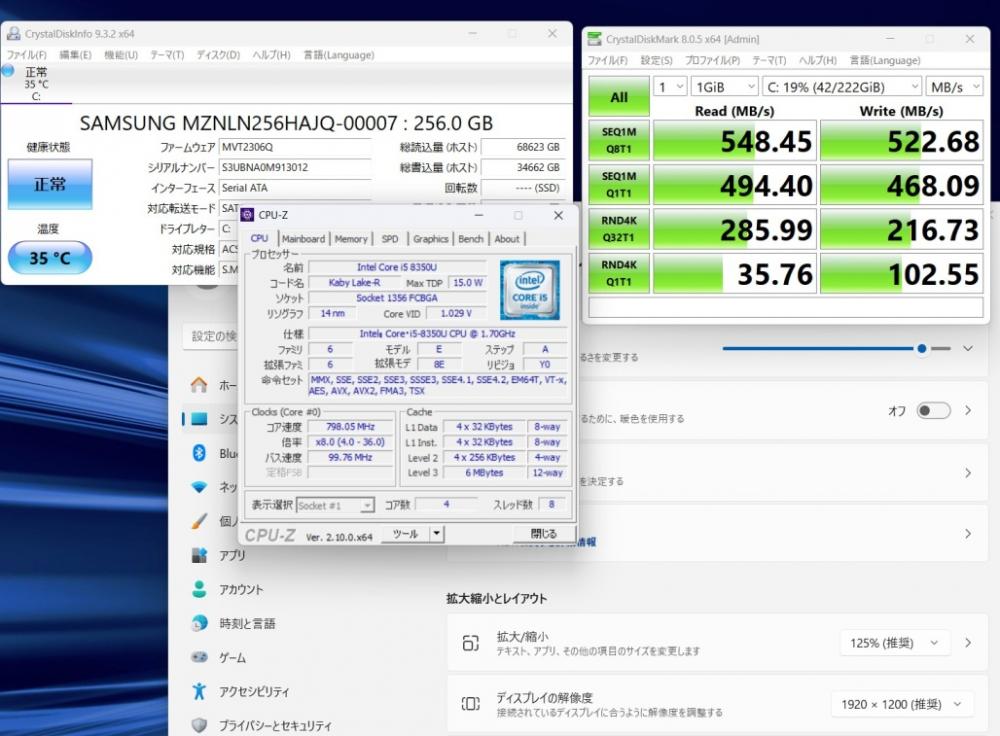This screenshot has width=1000, height=736.
Task: Click the serial number field S3UBNA0M913012
Action: (x=295, y=168)
